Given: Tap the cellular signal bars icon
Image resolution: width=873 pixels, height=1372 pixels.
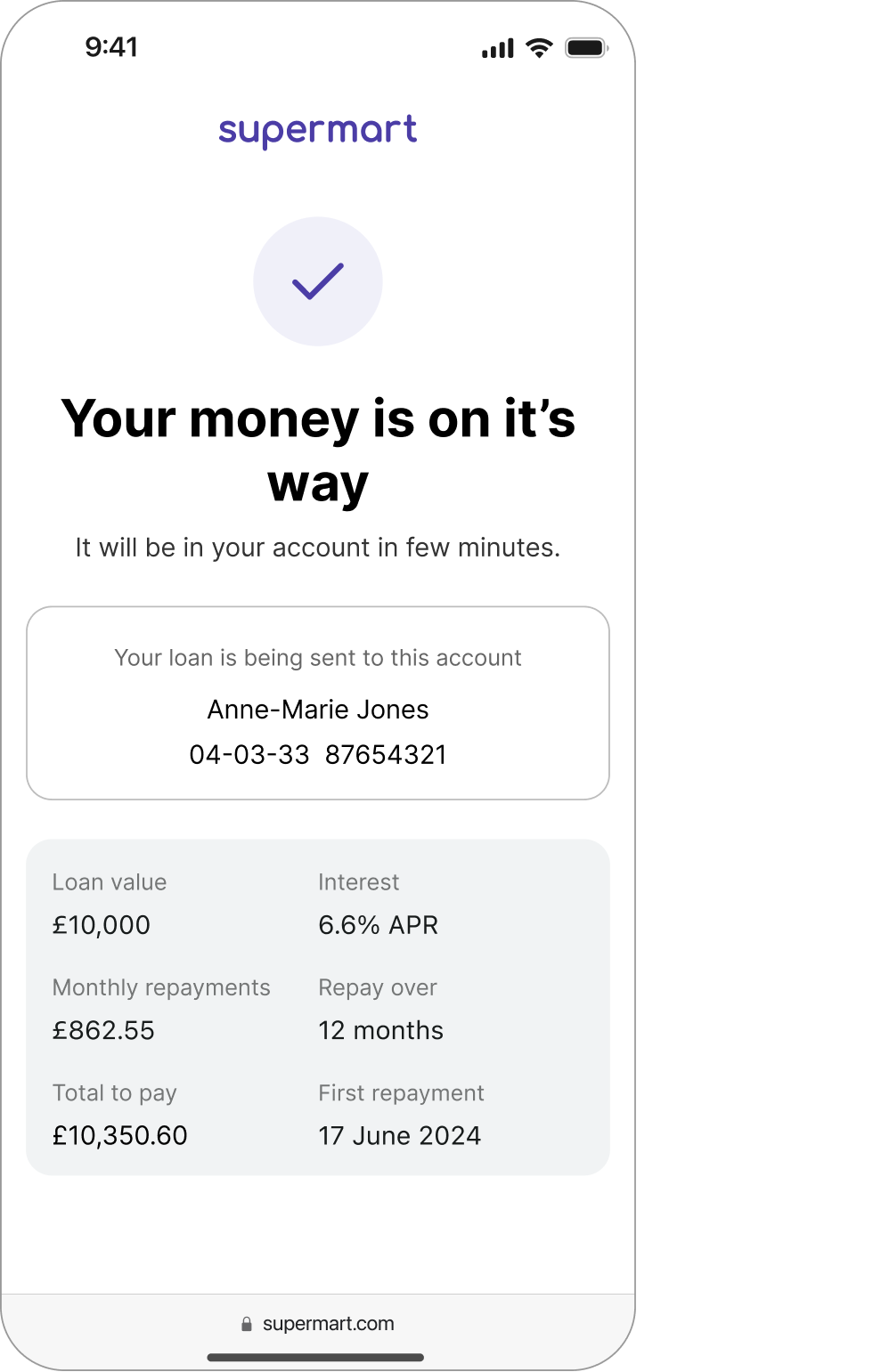Looking at the screenshot, I should (499, 49).
